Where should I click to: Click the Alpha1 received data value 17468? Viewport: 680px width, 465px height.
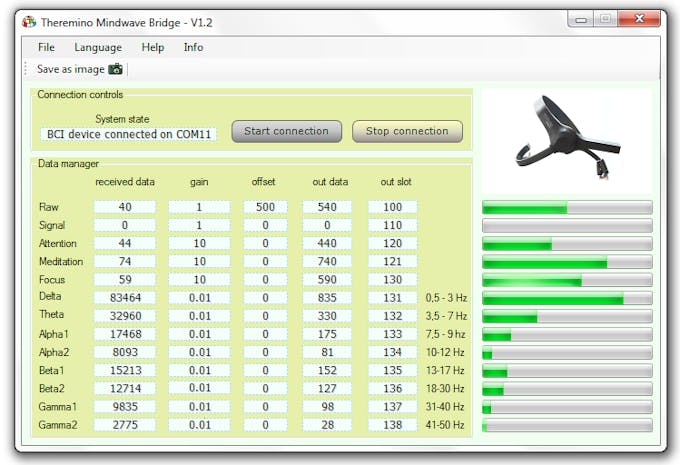click(x=125, y=334)
